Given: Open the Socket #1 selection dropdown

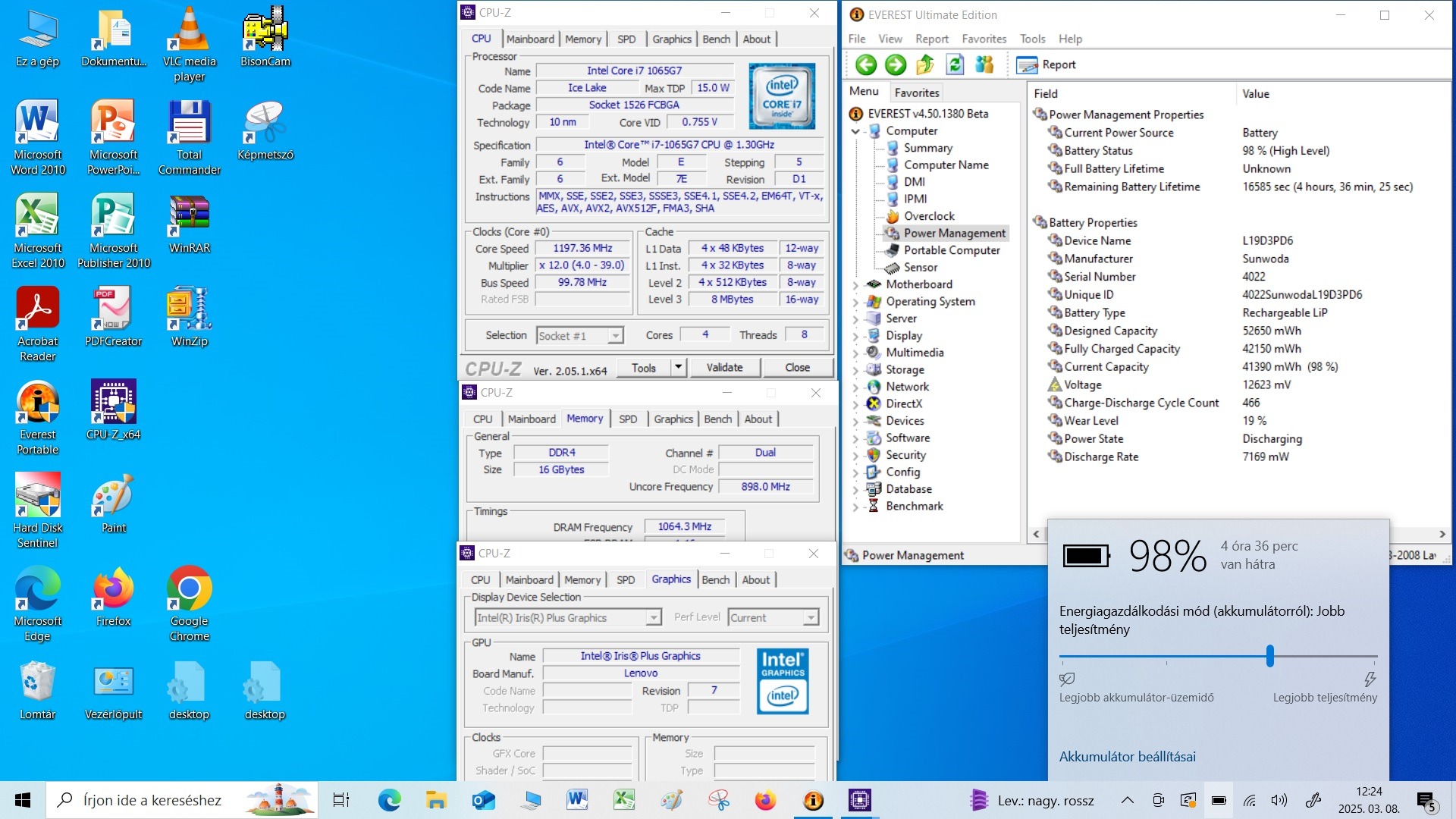Looking at the screenshot, I should [616, 336].
